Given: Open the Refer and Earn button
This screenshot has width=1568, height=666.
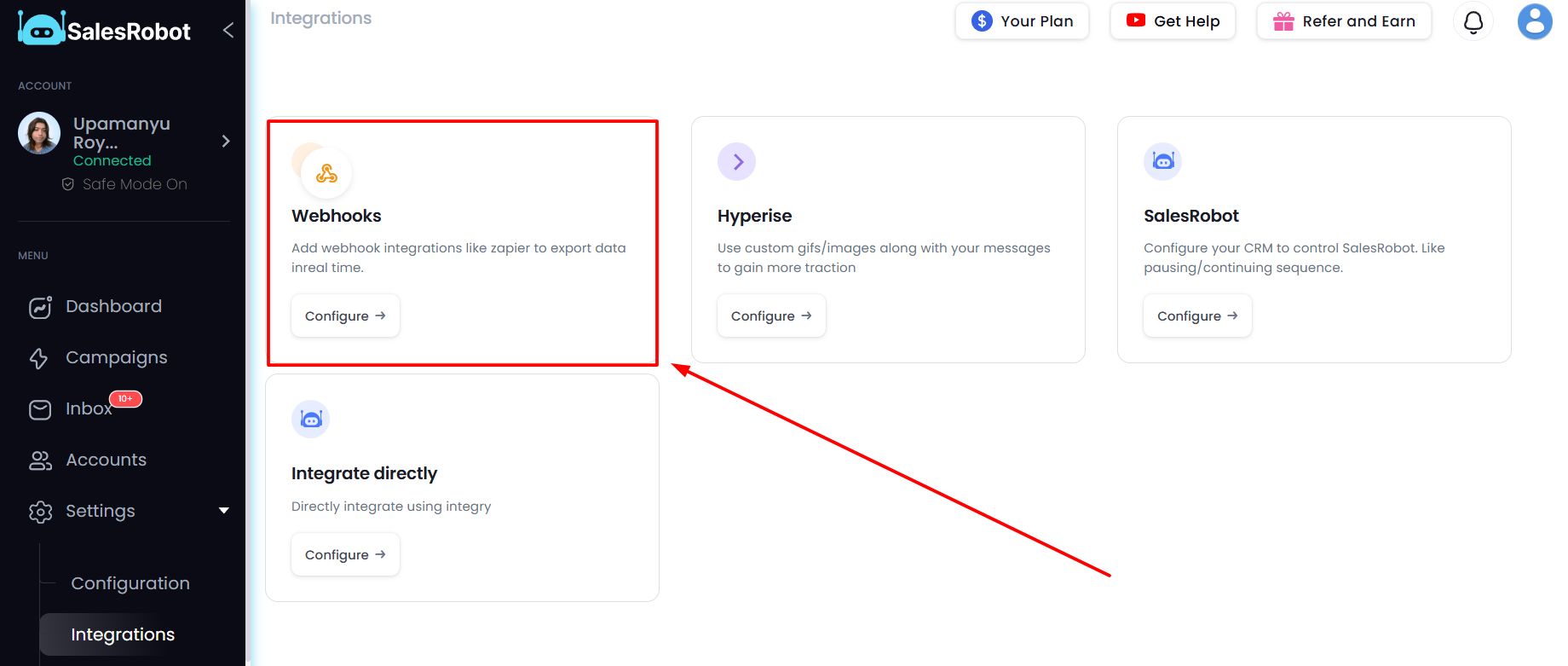Looking at the screenshot, I should tap(1344, 21).
